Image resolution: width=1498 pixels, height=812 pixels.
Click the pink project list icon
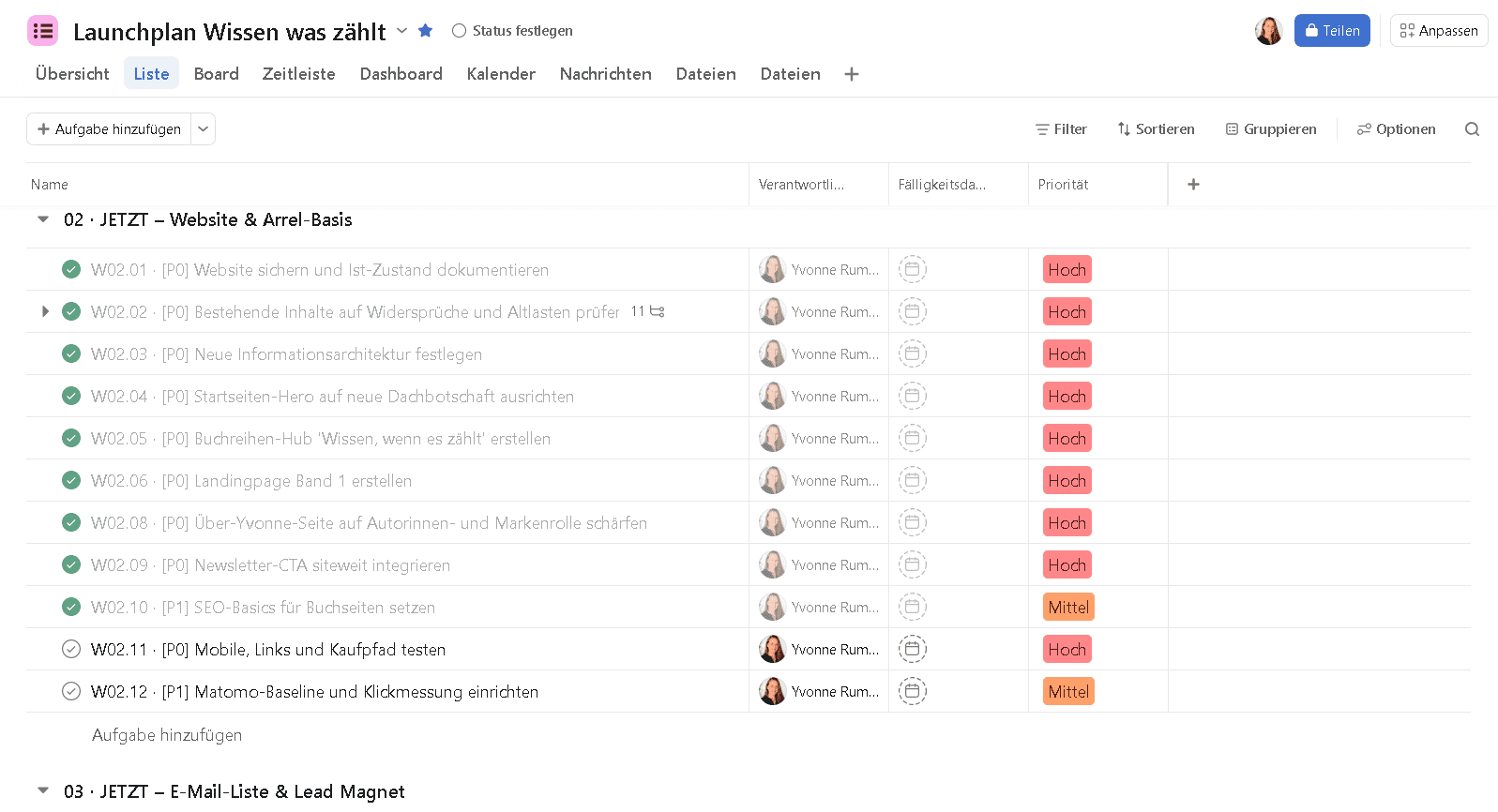(43, 31)
